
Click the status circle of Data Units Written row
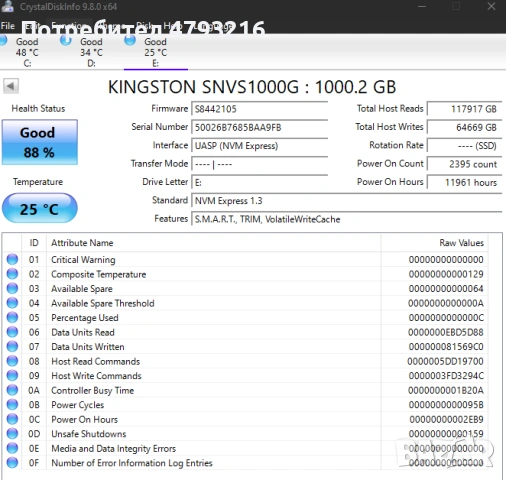tap(12, 346)
